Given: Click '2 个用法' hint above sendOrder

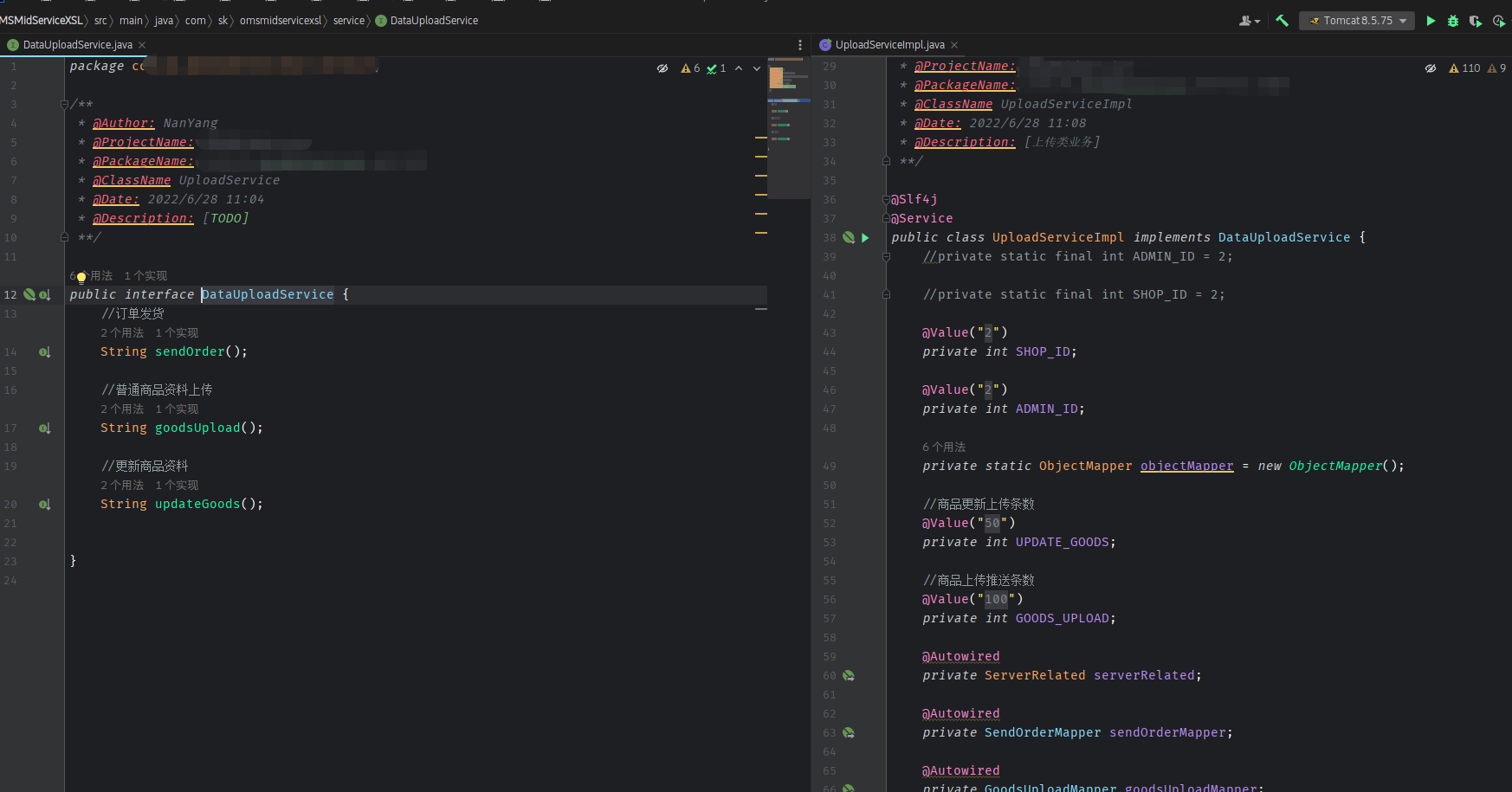Looking at the screenshot, I should point(122,333).
